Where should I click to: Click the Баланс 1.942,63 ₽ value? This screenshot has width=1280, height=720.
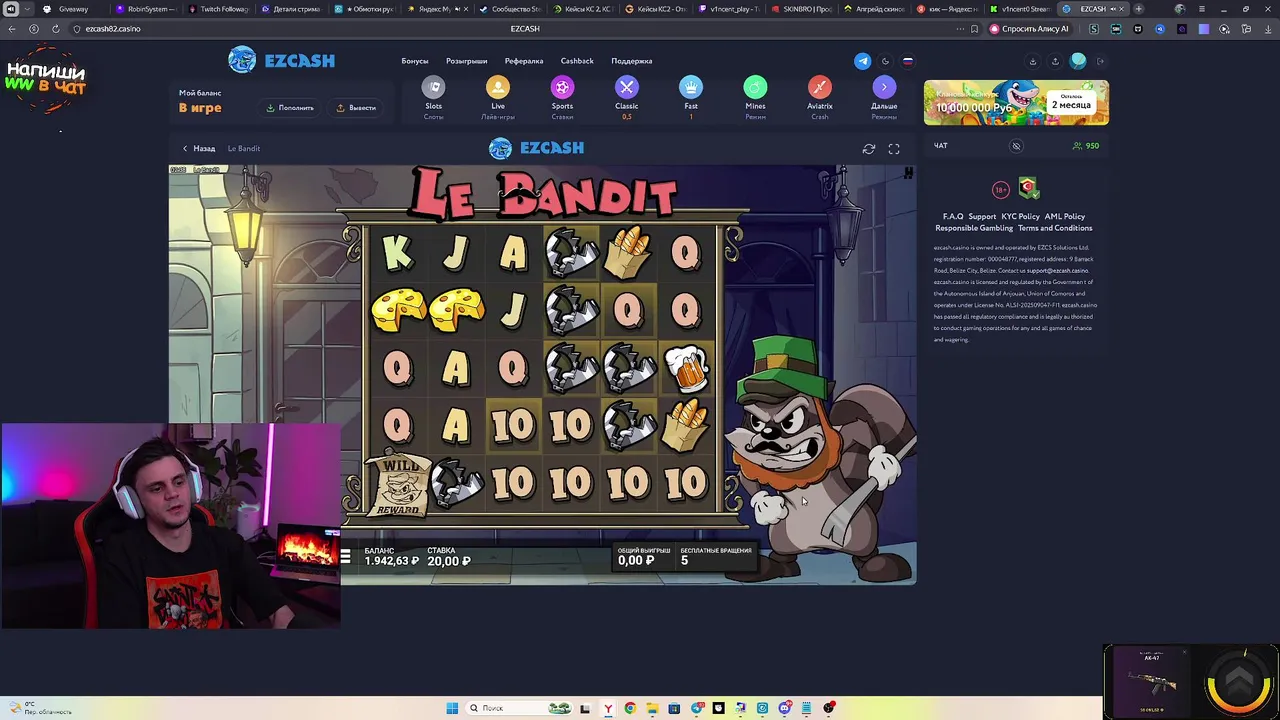391,557
